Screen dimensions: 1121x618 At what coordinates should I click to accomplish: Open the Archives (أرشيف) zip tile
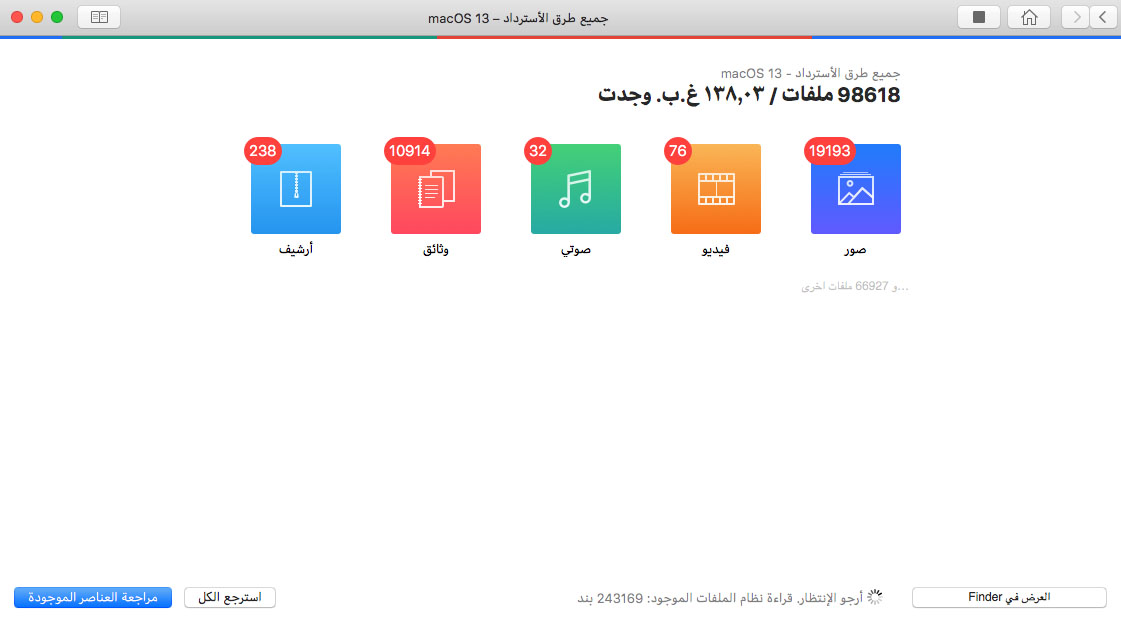[x=295, y=189]
